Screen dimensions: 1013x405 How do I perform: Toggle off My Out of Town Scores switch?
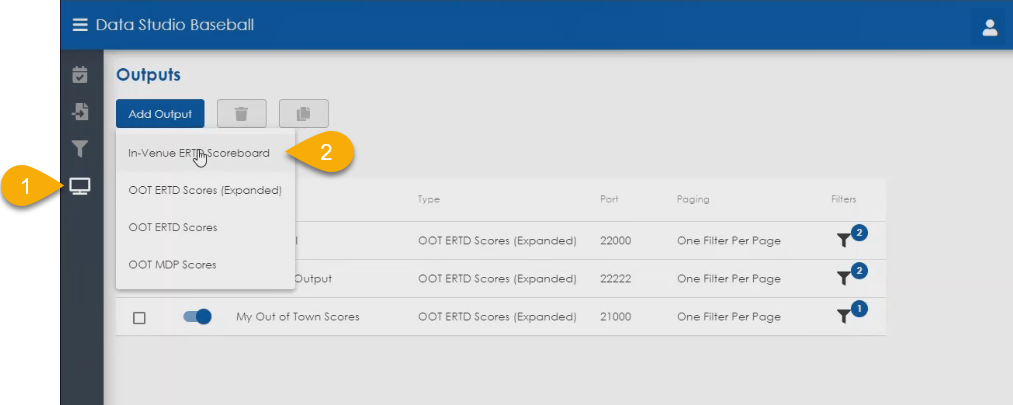point(197,317)
